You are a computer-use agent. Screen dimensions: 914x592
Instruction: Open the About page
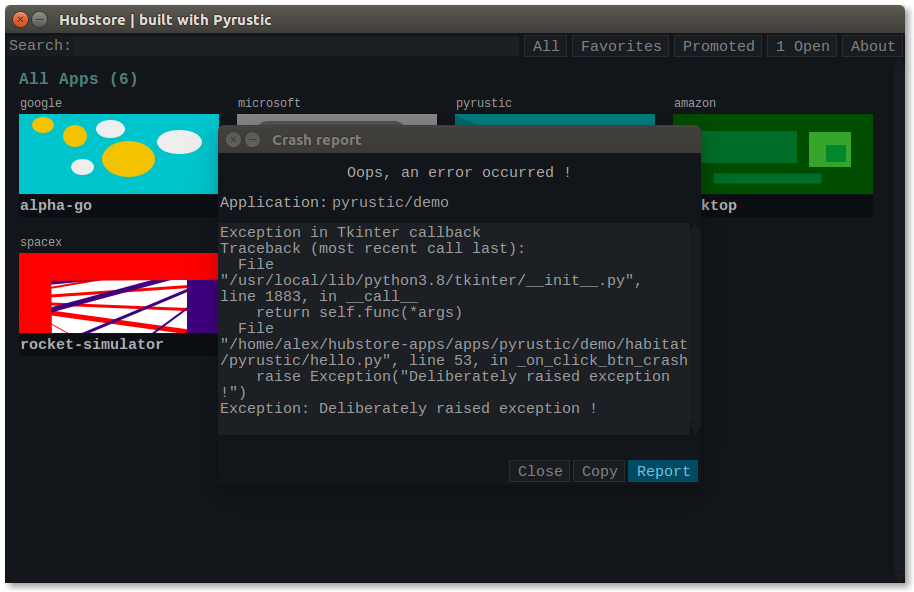(872, 46)
